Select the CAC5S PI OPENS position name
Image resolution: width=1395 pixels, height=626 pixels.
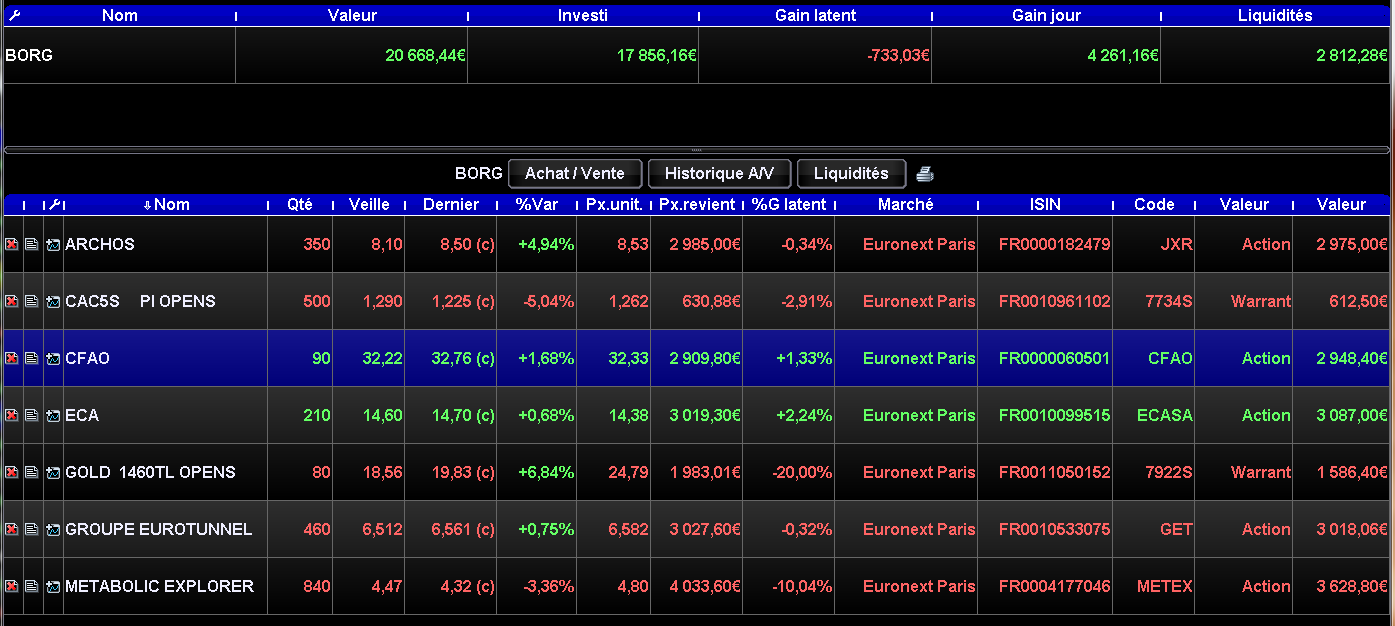coord(140,302)
